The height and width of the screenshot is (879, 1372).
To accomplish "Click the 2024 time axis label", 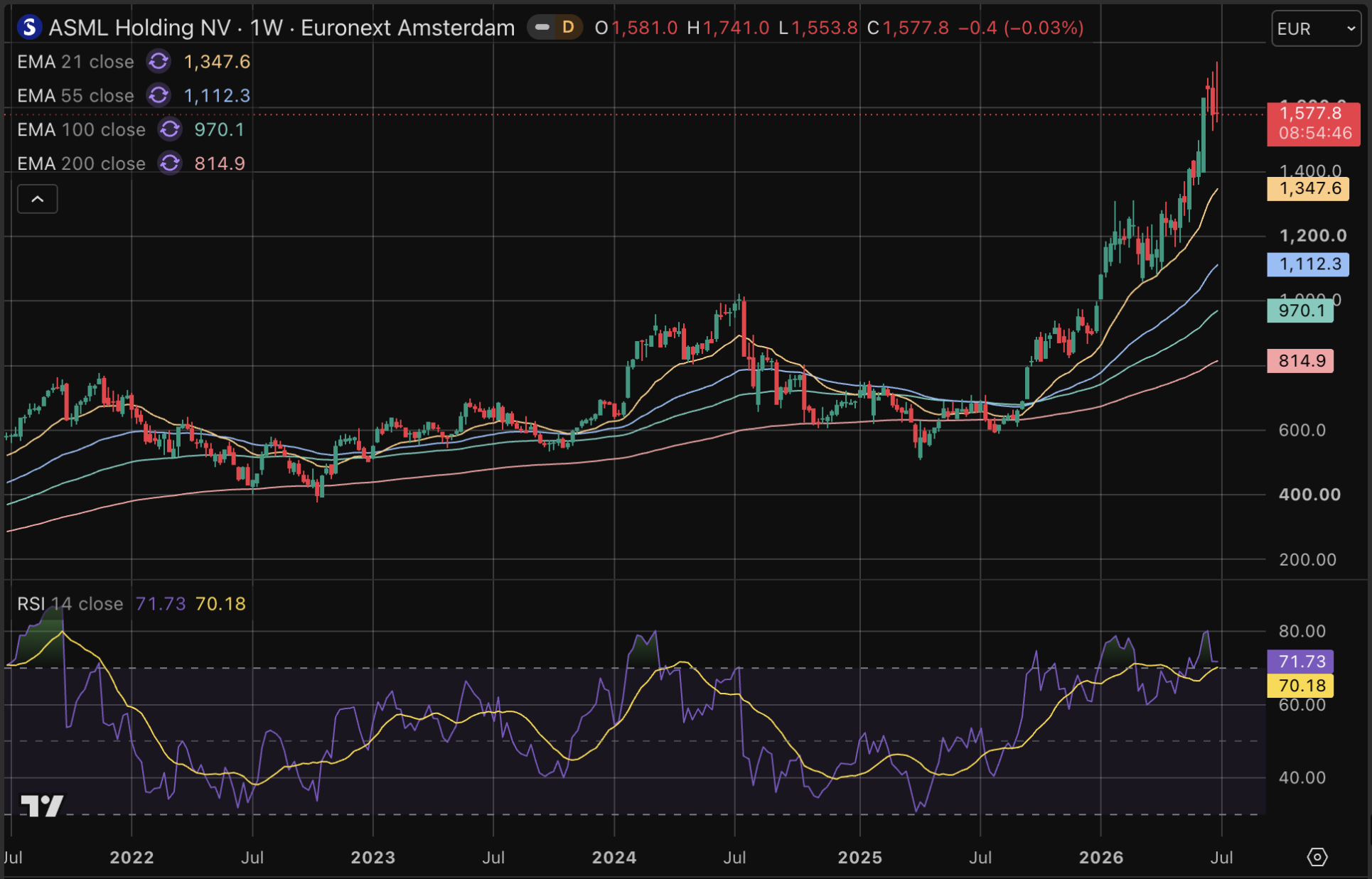I will (614, 858).
